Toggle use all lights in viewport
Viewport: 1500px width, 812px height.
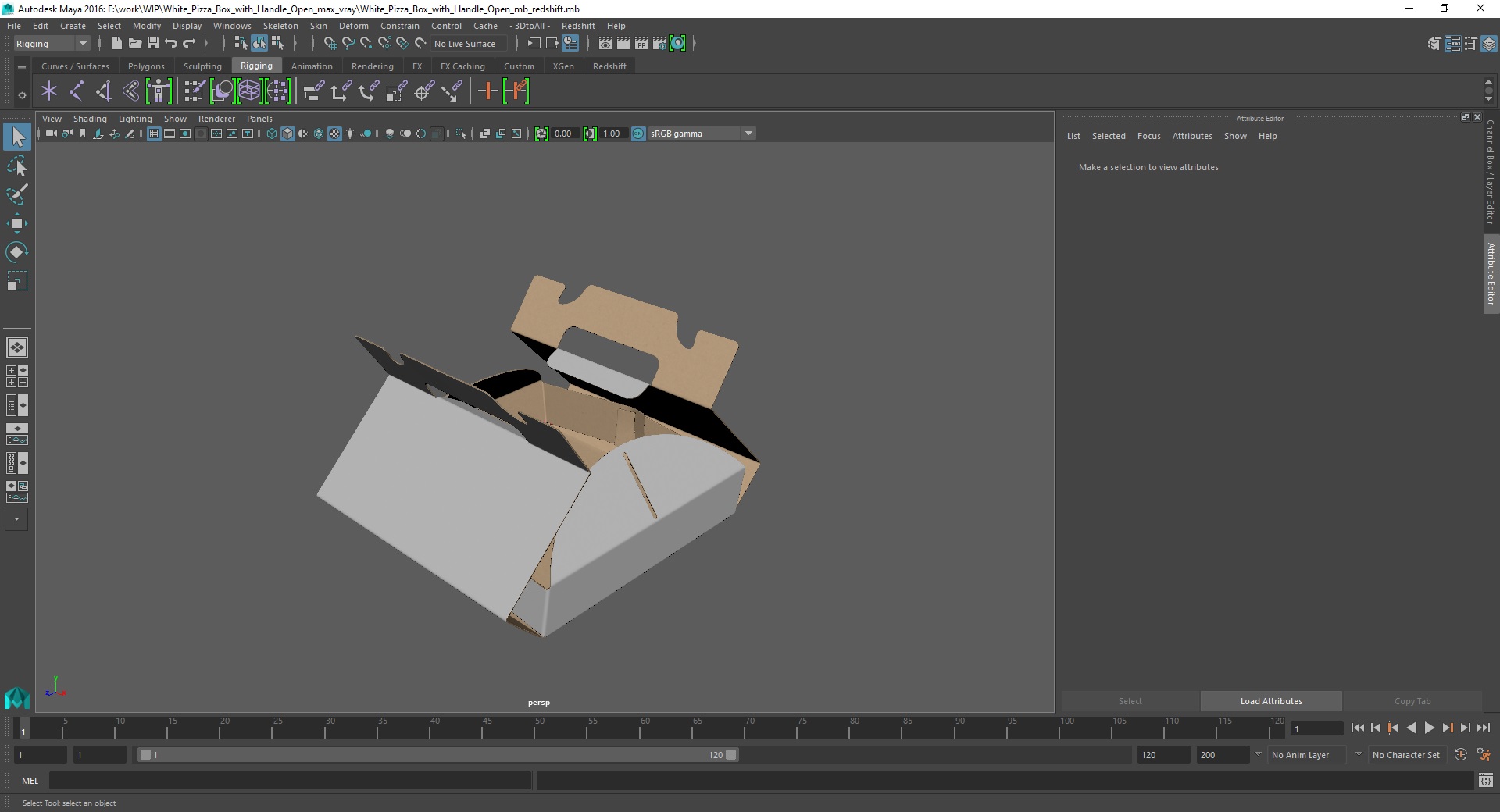tap(350, 134)
